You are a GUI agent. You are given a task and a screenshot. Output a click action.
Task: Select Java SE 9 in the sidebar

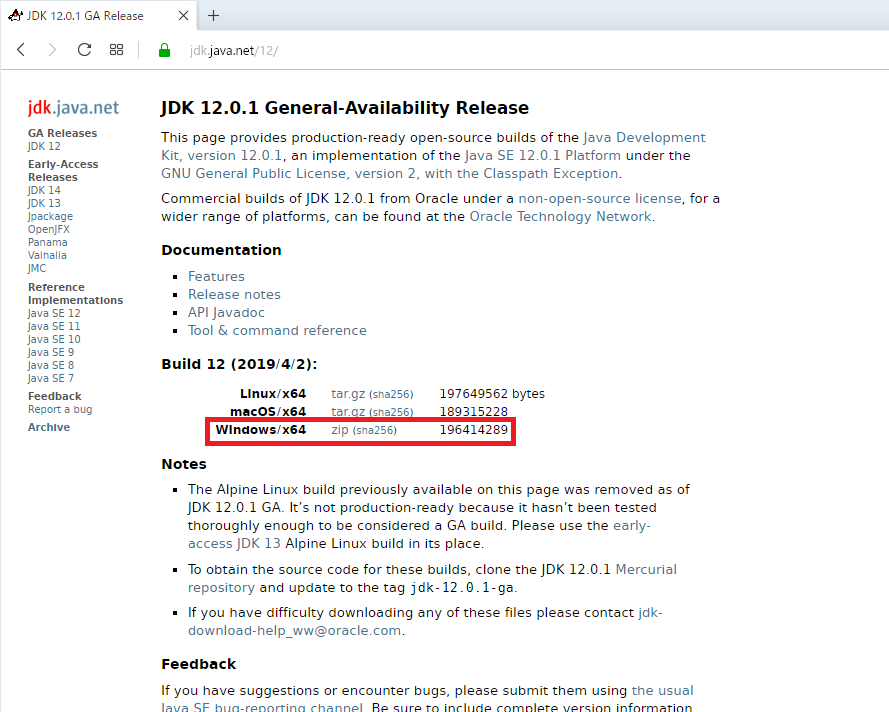pyautogui.click(x=50, y=352)
